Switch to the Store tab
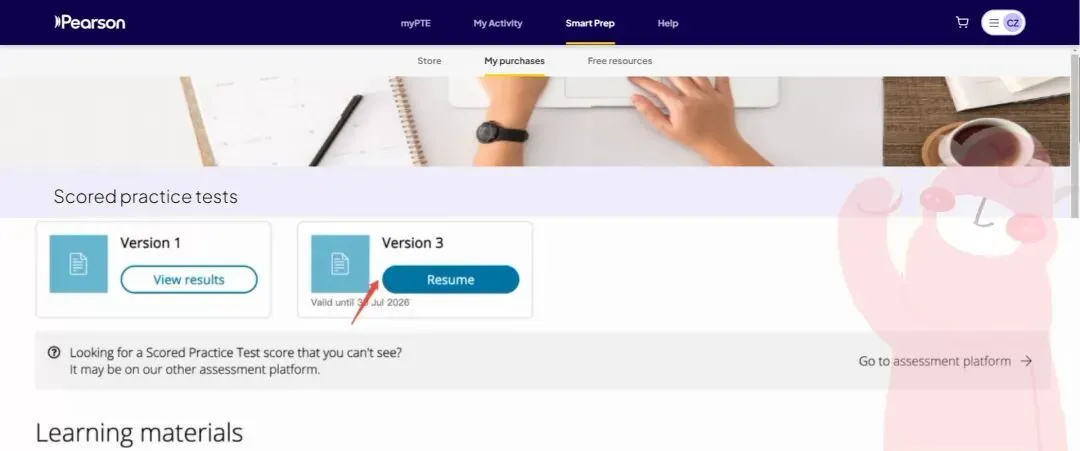This screenshot has height=451, width=1080. (429, 61)
